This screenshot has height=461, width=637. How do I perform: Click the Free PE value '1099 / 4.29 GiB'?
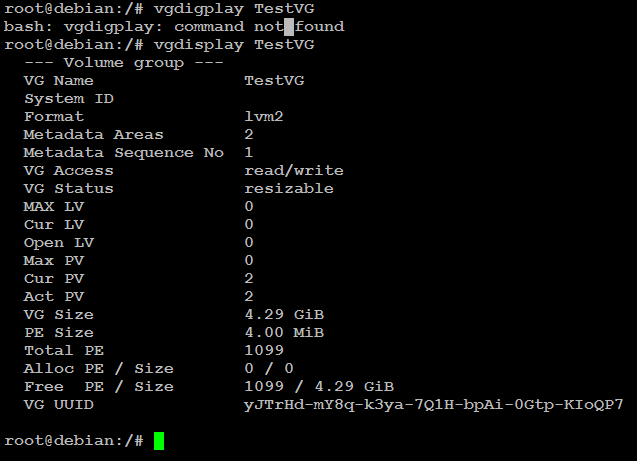(319, 386)
